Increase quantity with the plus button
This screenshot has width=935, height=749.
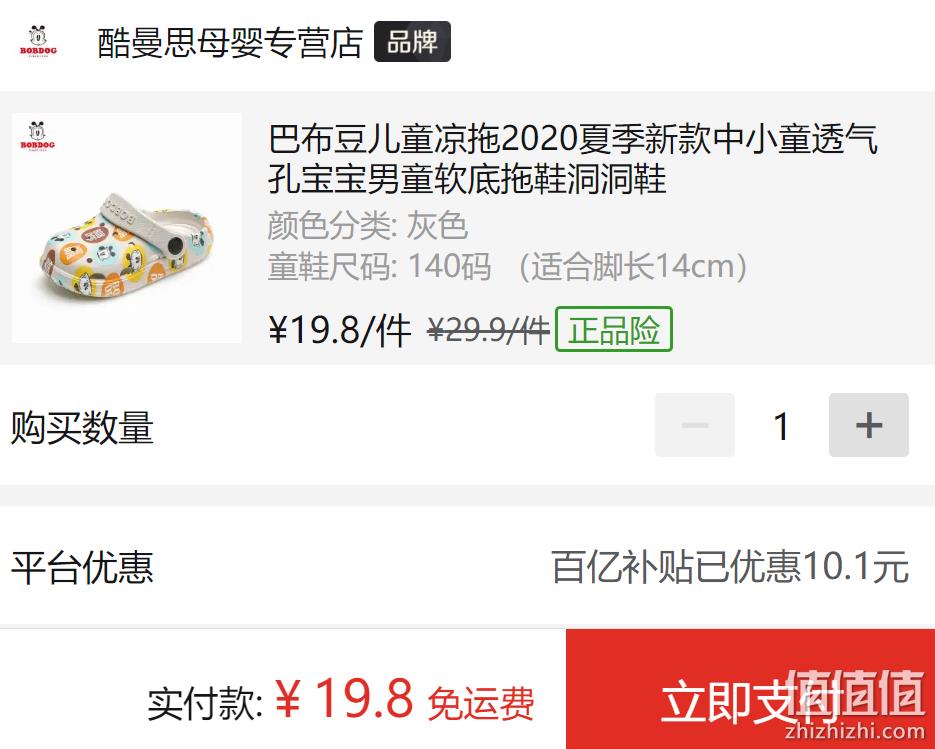tap(869, 425)
